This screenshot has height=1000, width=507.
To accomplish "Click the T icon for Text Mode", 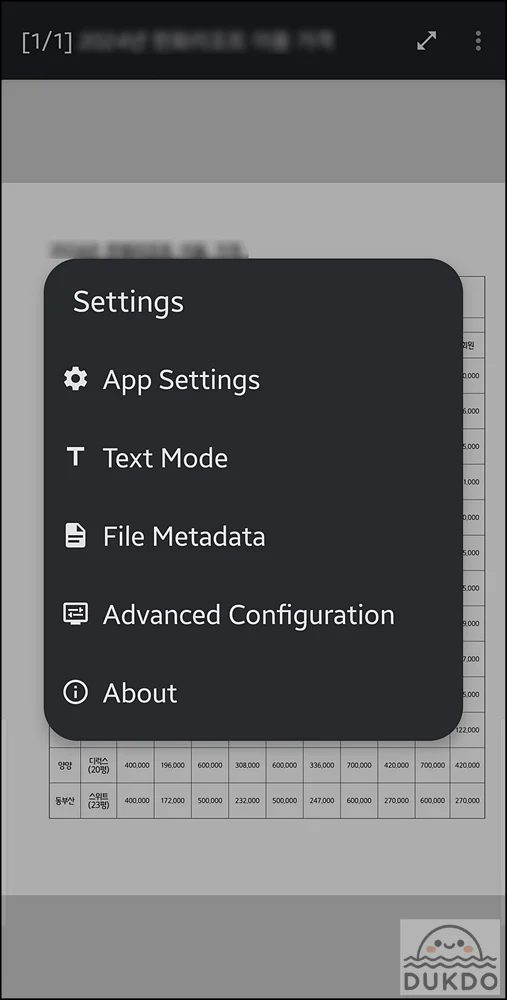I will tap(76, 457).
